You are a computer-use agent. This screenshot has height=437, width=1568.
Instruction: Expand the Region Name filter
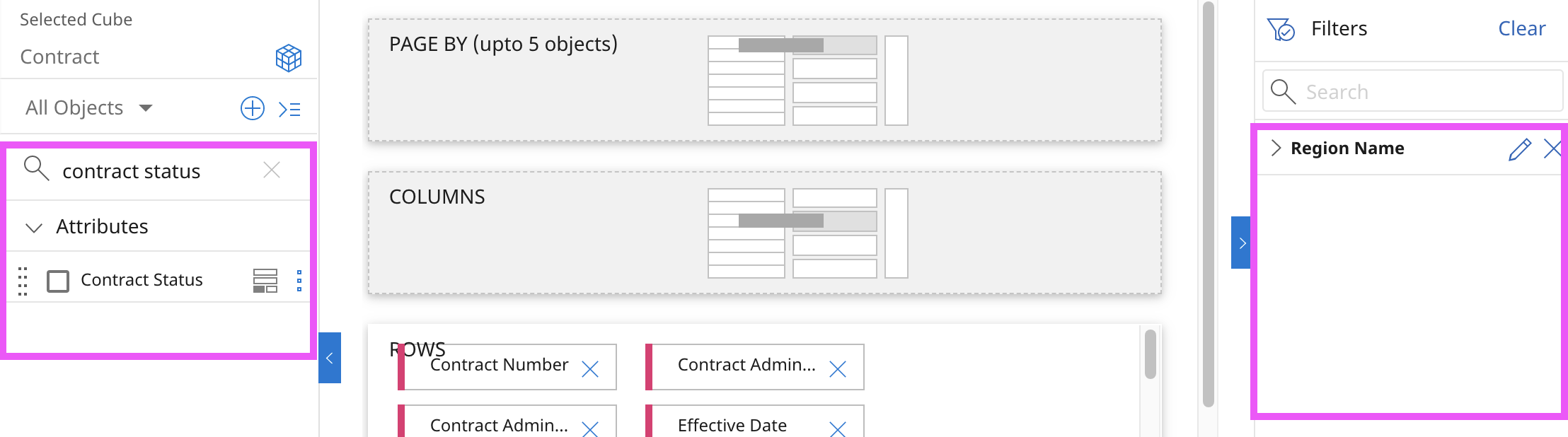[1276, 148]
